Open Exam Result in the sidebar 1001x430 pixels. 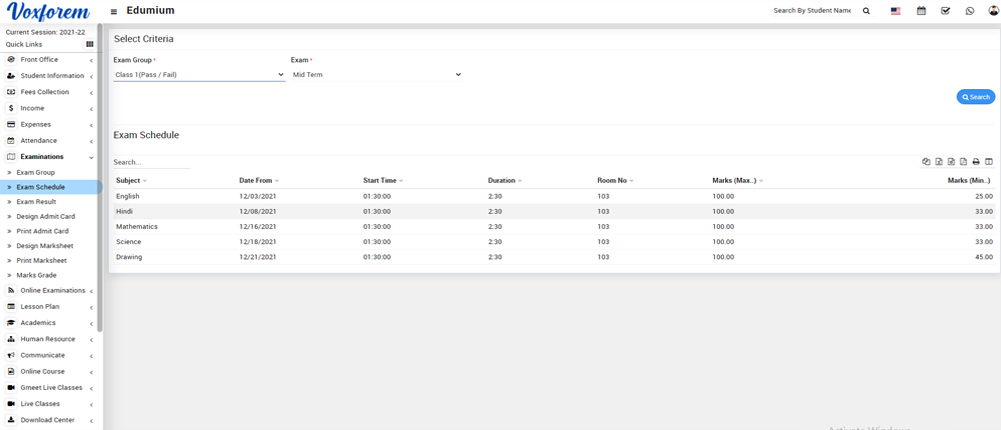click(x=36, y=202)
